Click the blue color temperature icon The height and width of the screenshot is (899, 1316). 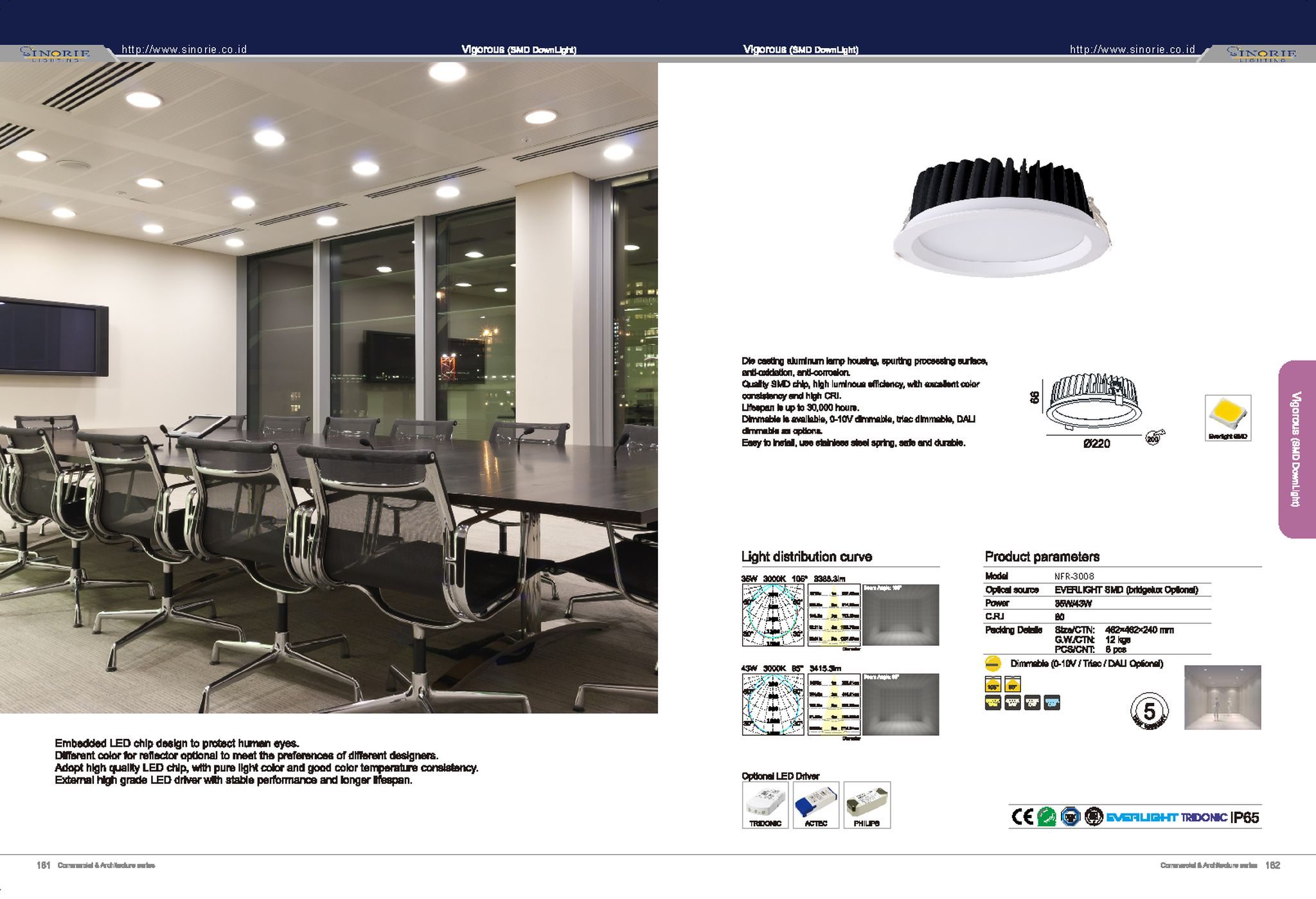point(1052,703)
